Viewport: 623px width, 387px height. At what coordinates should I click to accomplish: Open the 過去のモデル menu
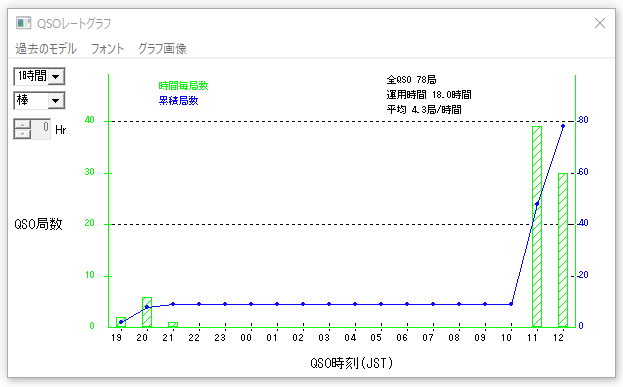point(46,48)
